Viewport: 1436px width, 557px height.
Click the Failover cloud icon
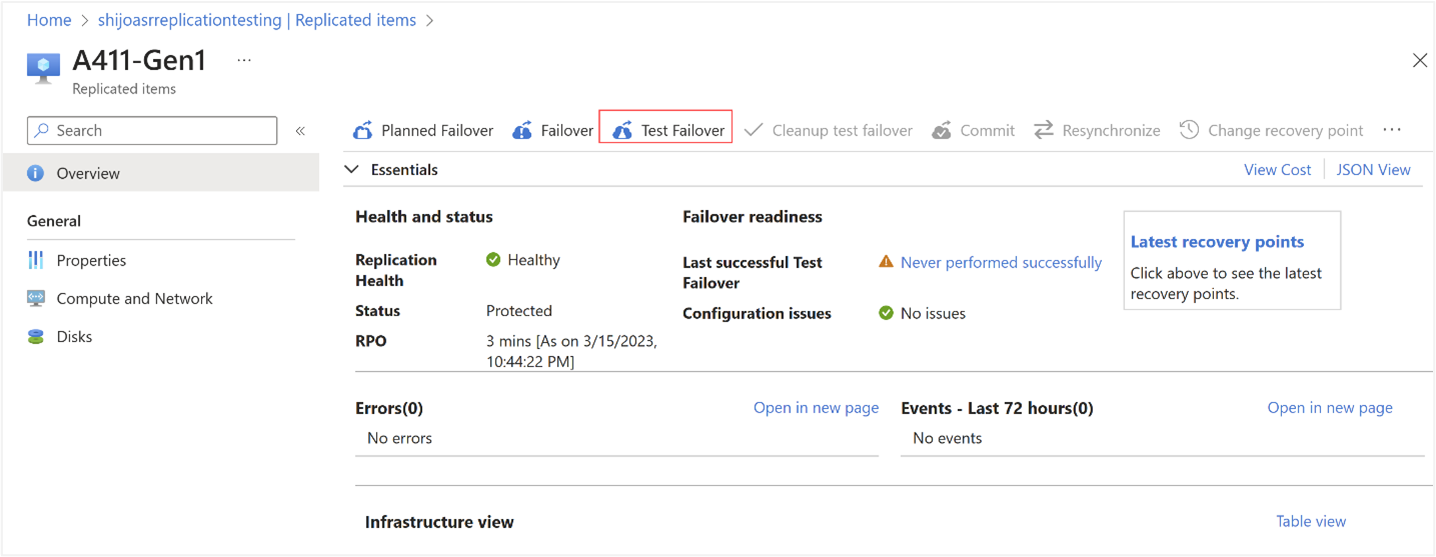522,131
